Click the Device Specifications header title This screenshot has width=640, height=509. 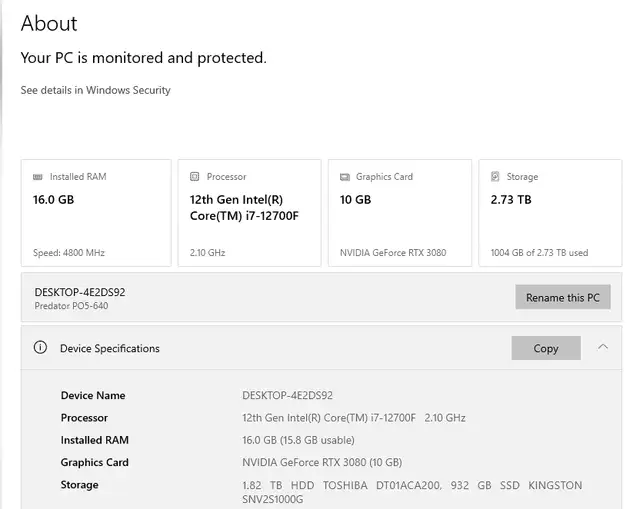click(110, 349)
